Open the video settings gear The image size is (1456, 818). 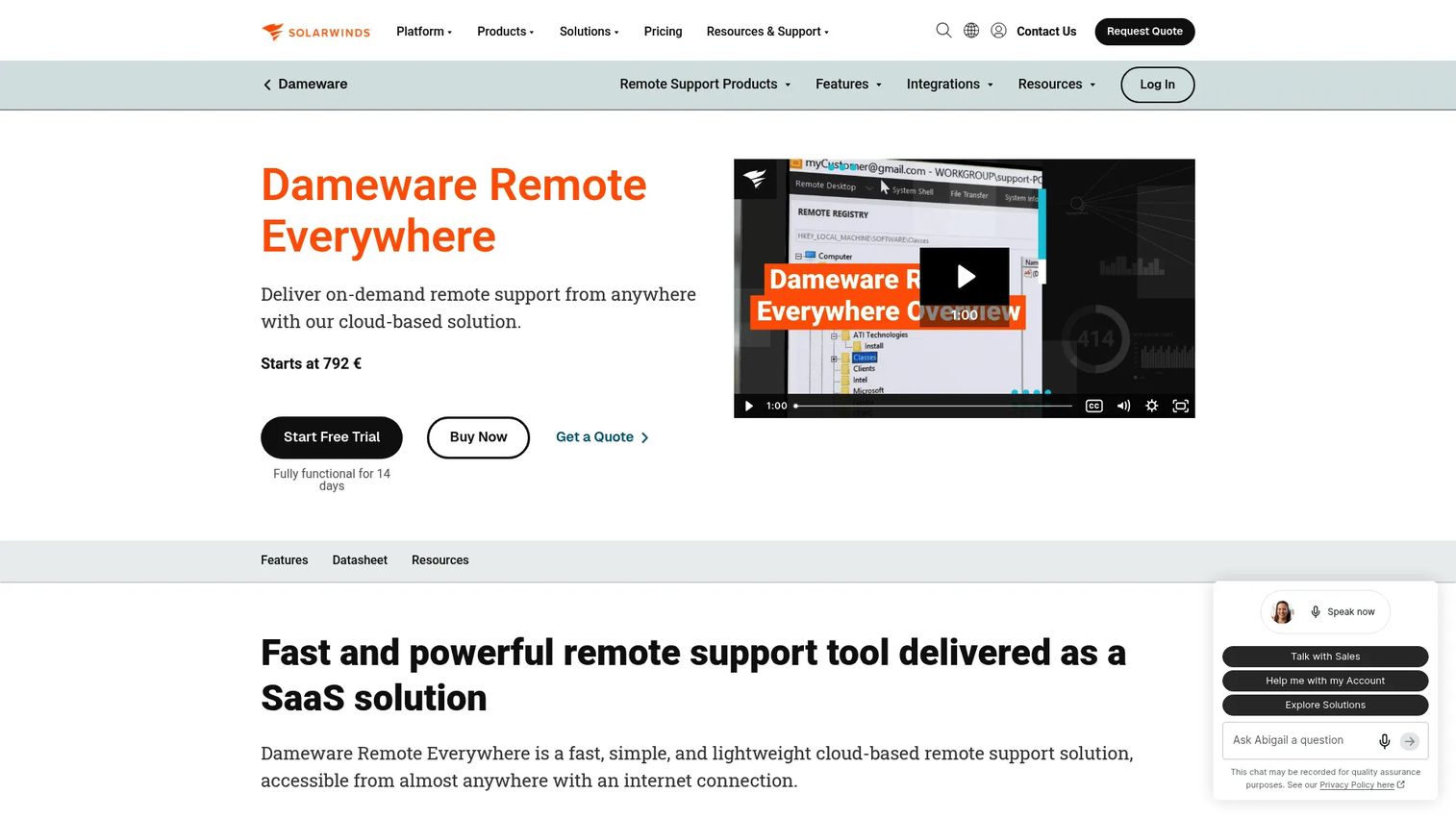pyautogui.click(x=1151, y=406)
